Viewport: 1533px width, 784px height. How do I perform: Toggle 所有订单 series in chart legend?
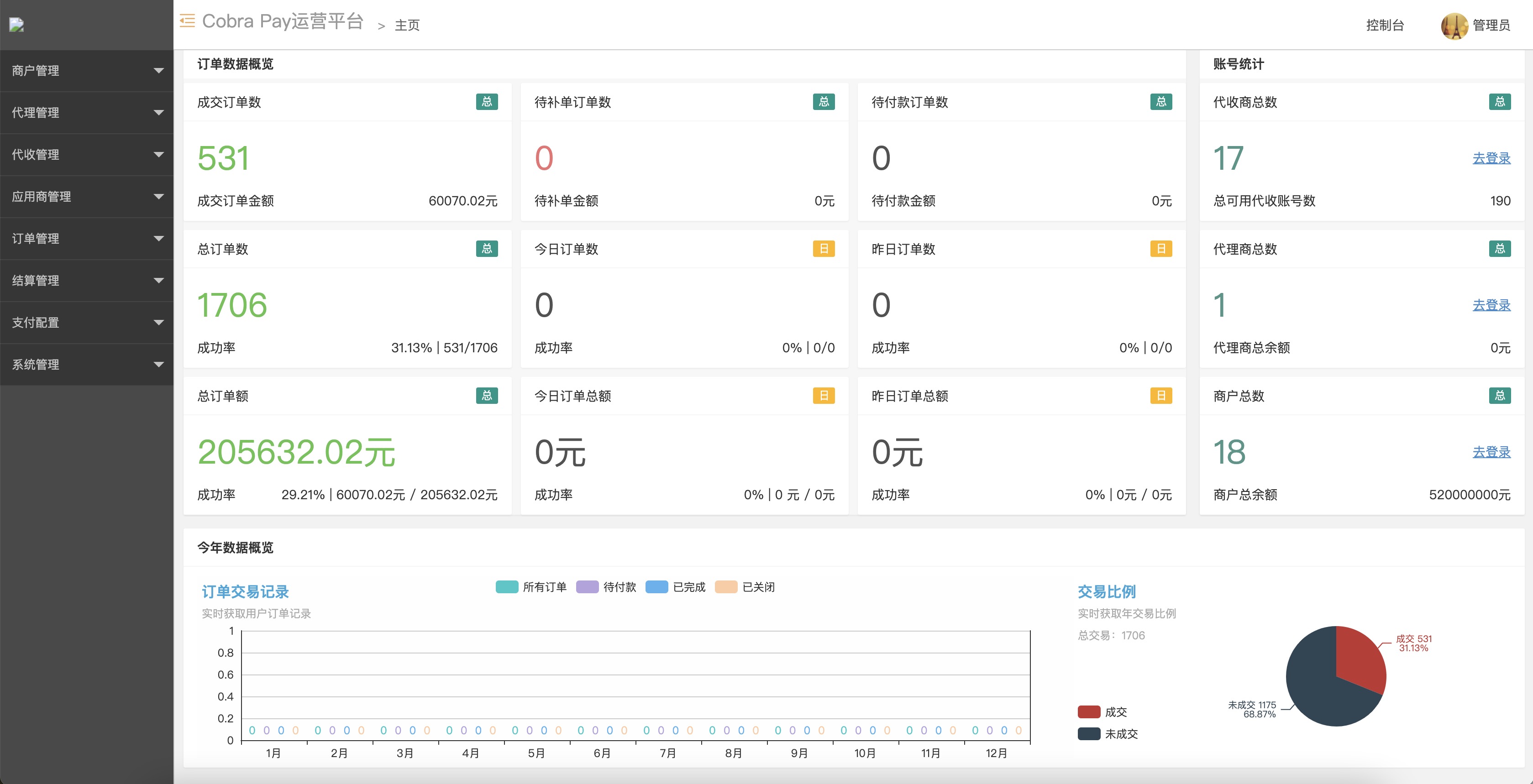click(531, 587)
